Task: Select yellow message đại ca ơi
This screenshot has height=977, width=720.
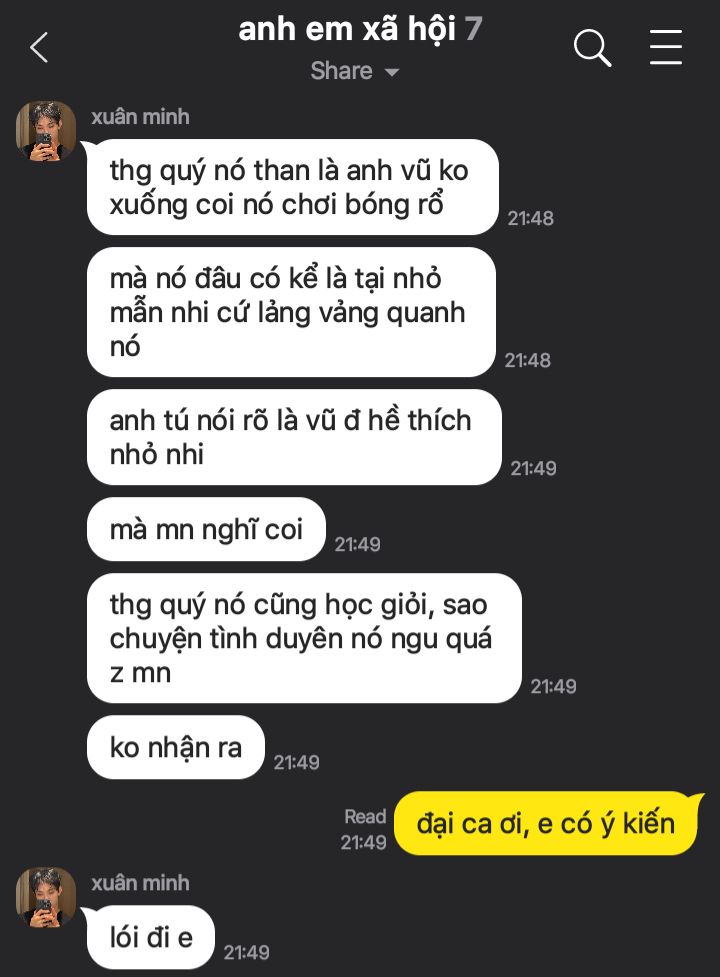Action: tap(546, 823)
